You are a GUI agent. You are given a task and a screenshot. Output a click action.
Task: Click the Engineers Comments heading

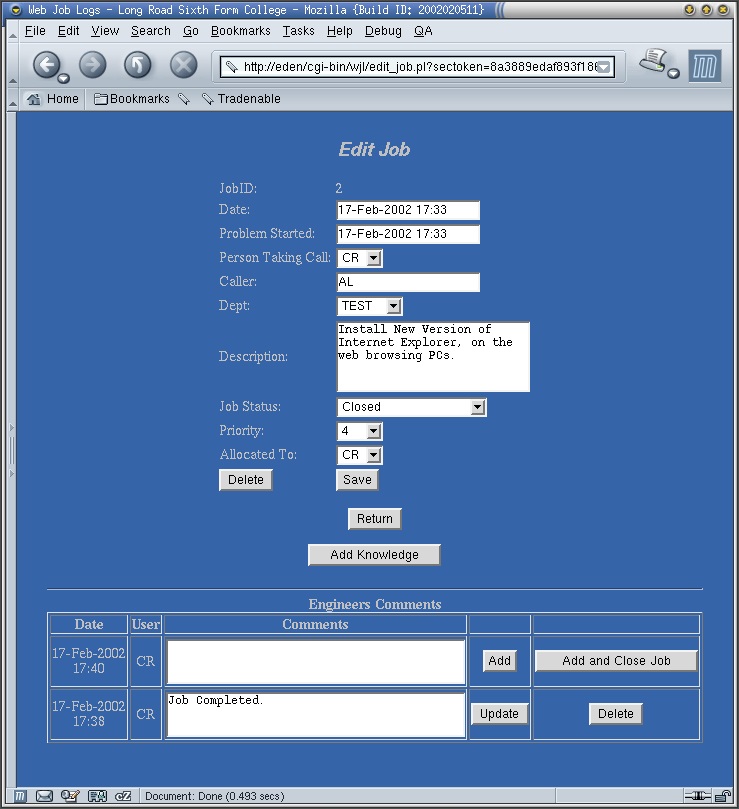coord(375,604)
